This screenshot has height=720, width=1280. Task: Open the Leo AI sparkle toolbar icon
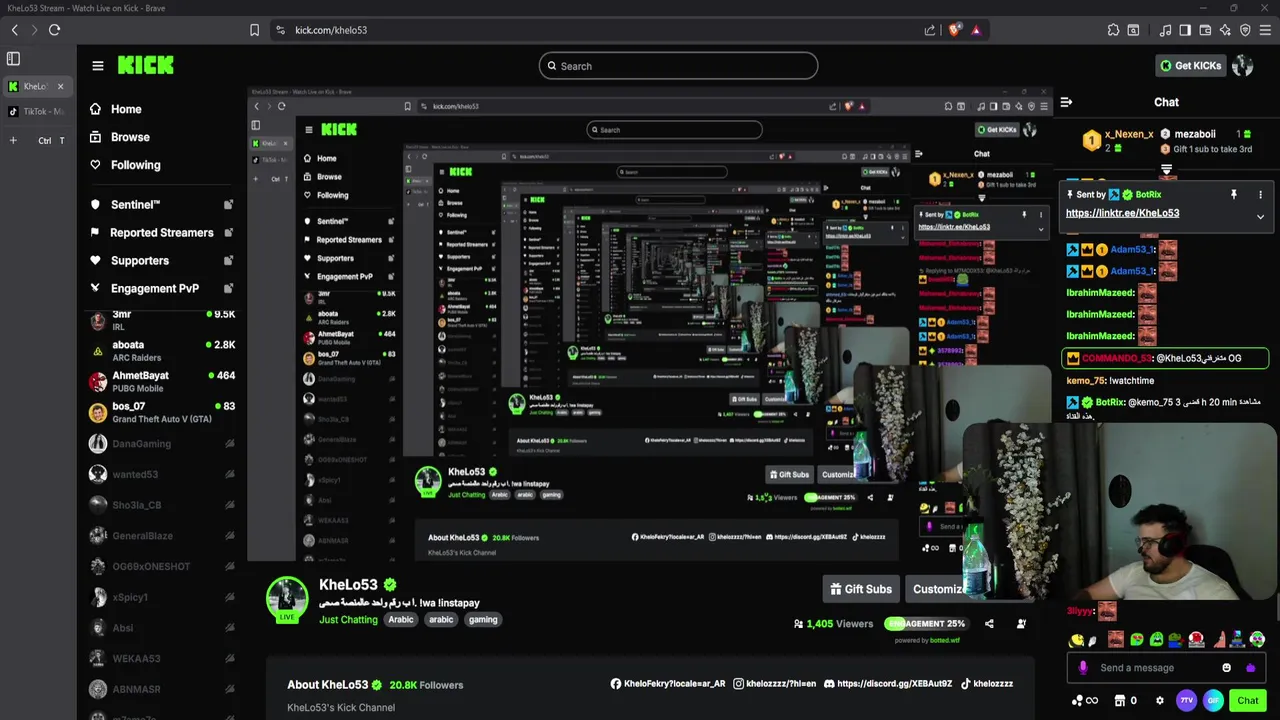[1225, 30]
